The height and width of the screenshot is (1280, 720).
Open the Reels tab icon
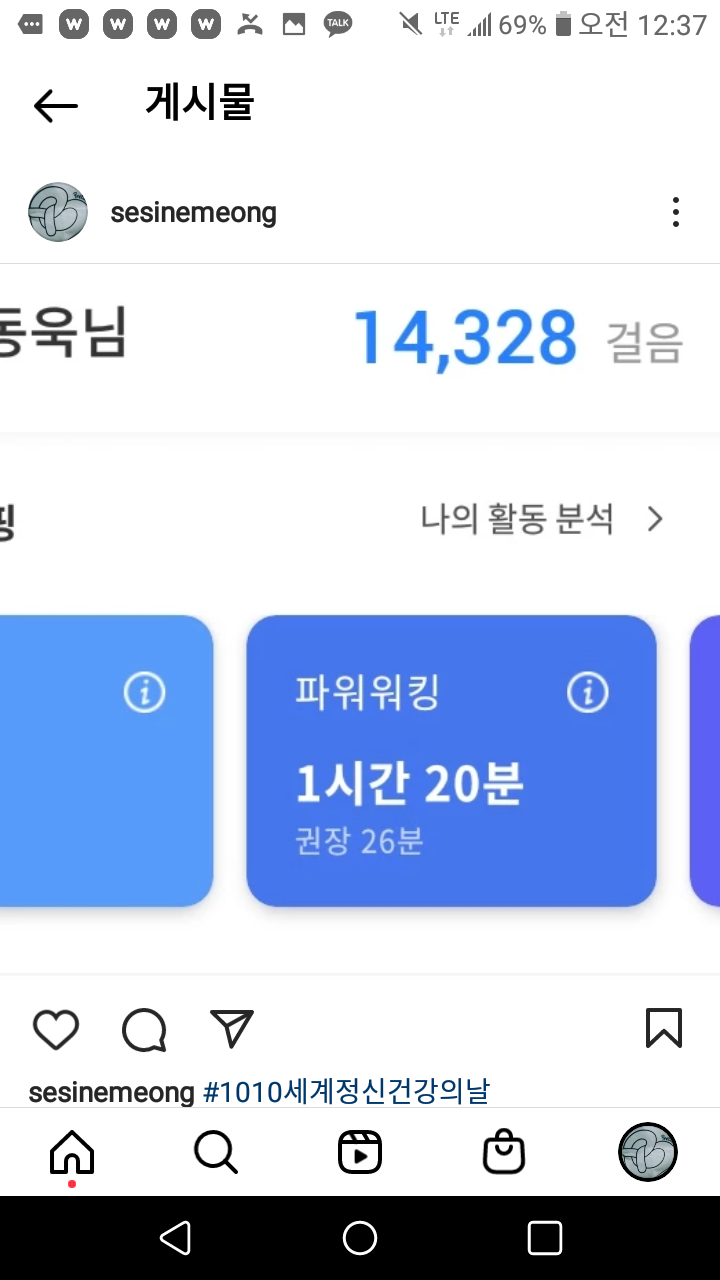point(360,1153)
